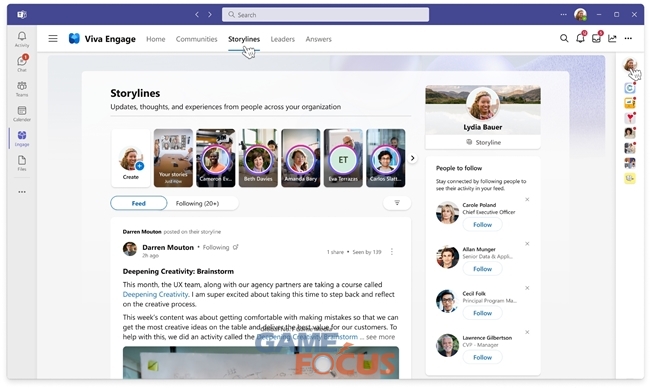This screenshot has height=388, width=650.
Task: Go to the Leaders tab
Action: click(x=283, y=39)
